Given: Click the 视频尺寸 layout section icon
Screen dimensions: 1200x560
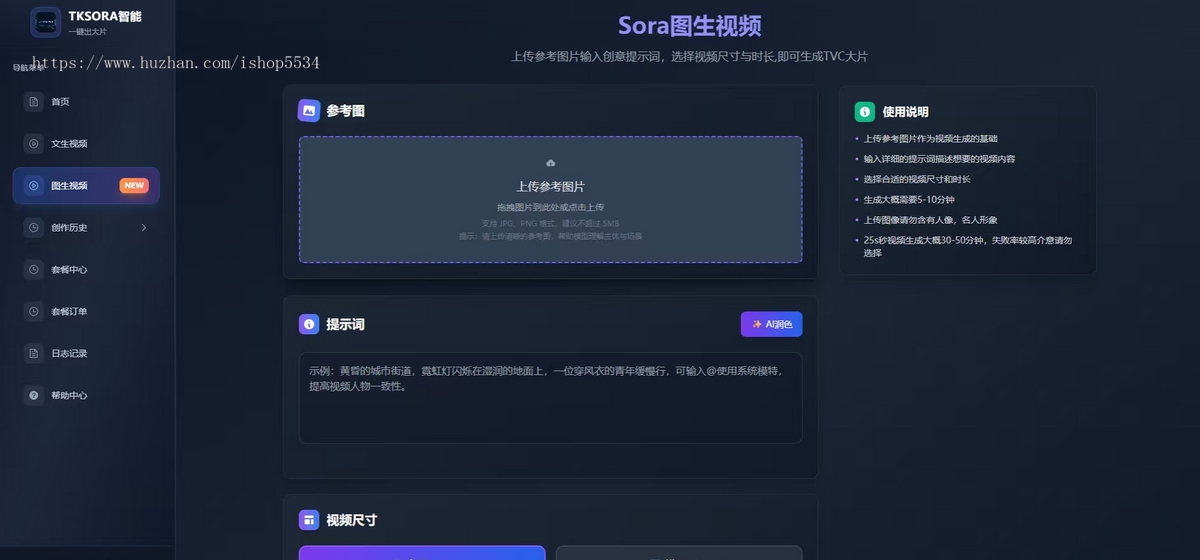Looking at the screenshot, I should (x=309, y=520).
